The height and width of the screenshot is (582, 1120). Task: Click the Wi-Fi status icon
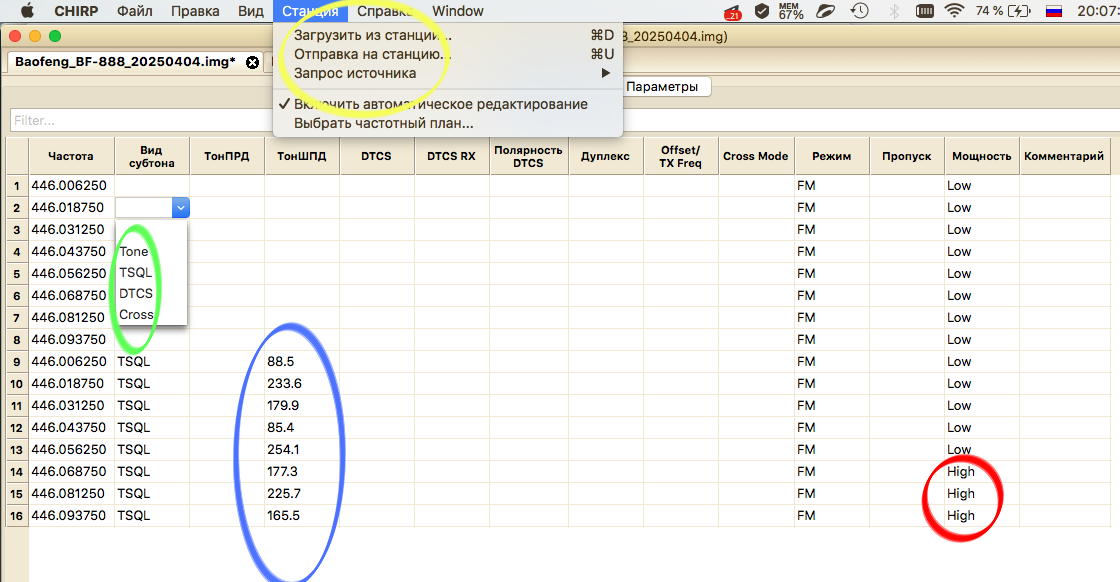pos(954,11)
